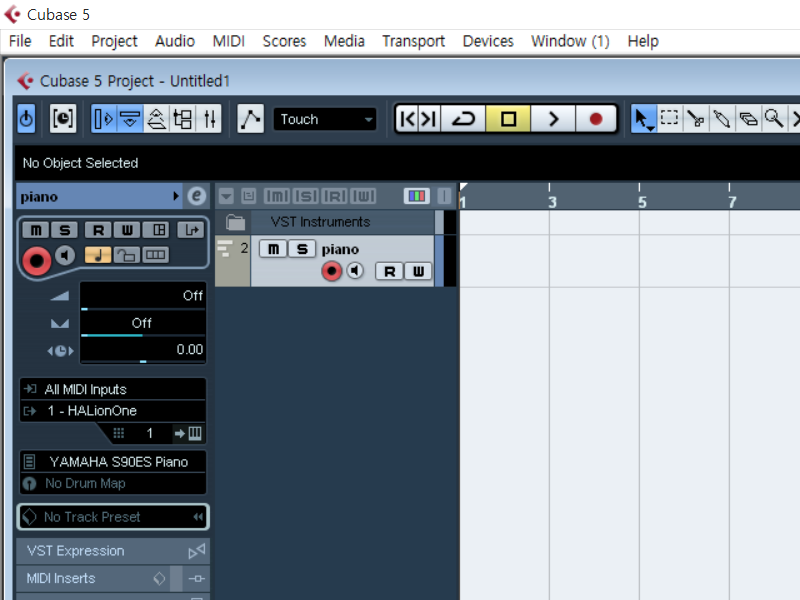Viewport: 800px width, 600px height.
Task: Click the automation curve icon beside Touch
Action: pos(251,119)
